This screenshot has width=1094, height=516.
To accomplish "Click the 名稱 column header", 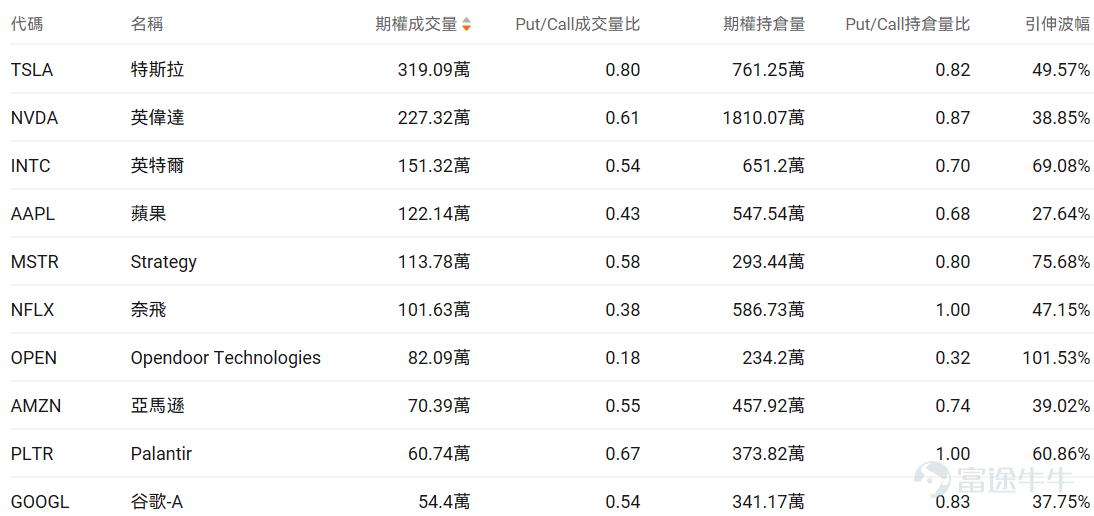I will [147, 24].
